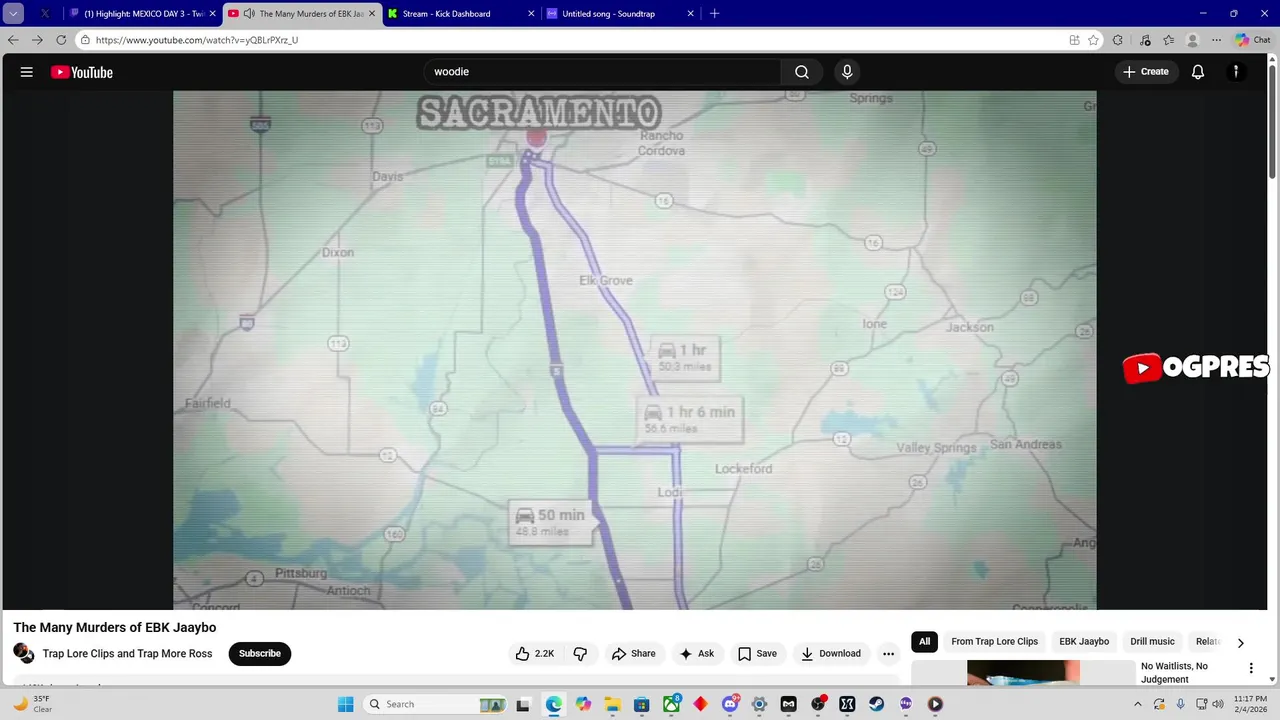Image resolution: width=1280 pixels, height=720 pixels.
Task: Open Favorites list icon in toolbar
Action: click(1169, 40)
